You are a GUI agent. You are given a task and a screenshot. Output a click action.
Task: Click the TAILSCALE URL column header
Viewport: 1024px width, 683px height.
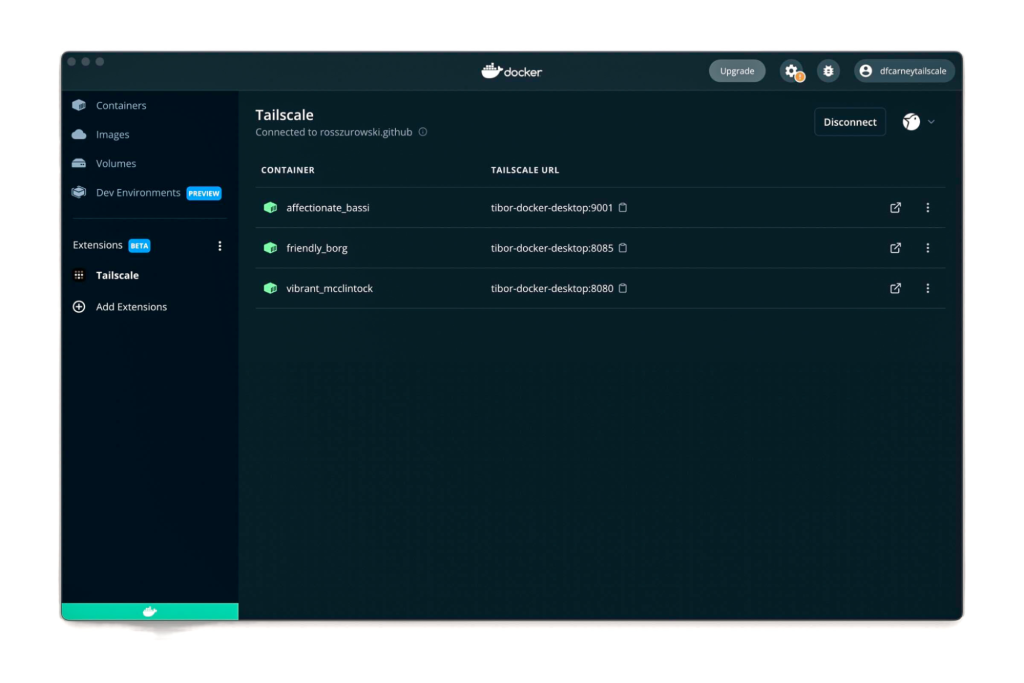(525, 170)
